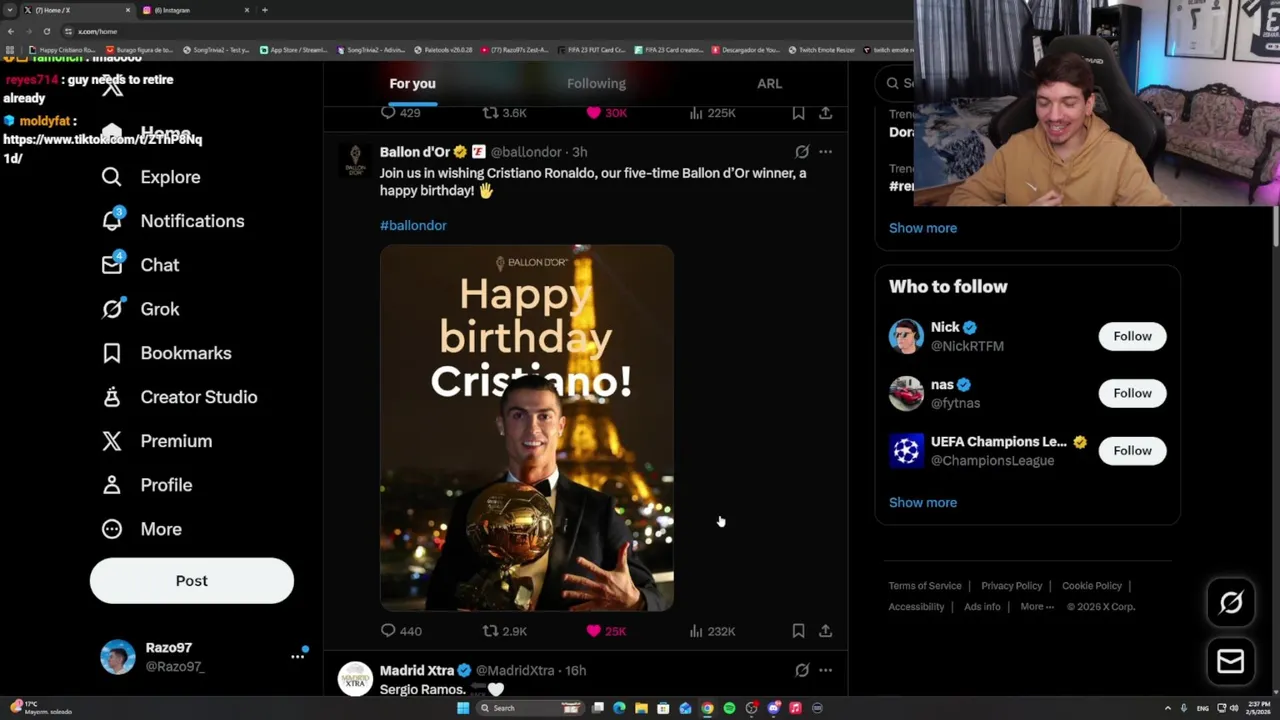Reload the page in the browser
Viewport: 1280px width, 720px height.
[46, 31]
